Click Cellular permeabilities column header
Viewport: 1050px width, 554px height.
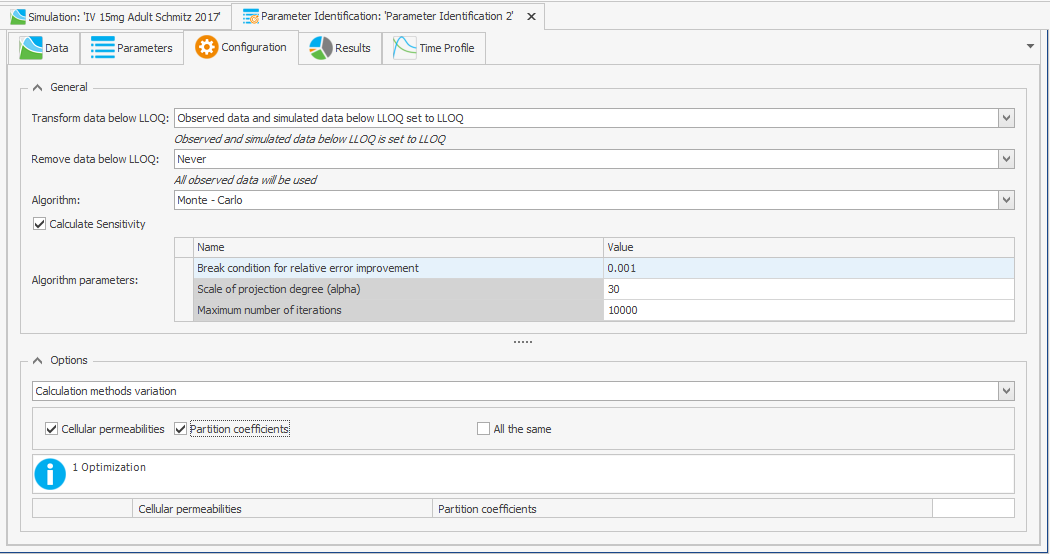click(x=283, y=508)
